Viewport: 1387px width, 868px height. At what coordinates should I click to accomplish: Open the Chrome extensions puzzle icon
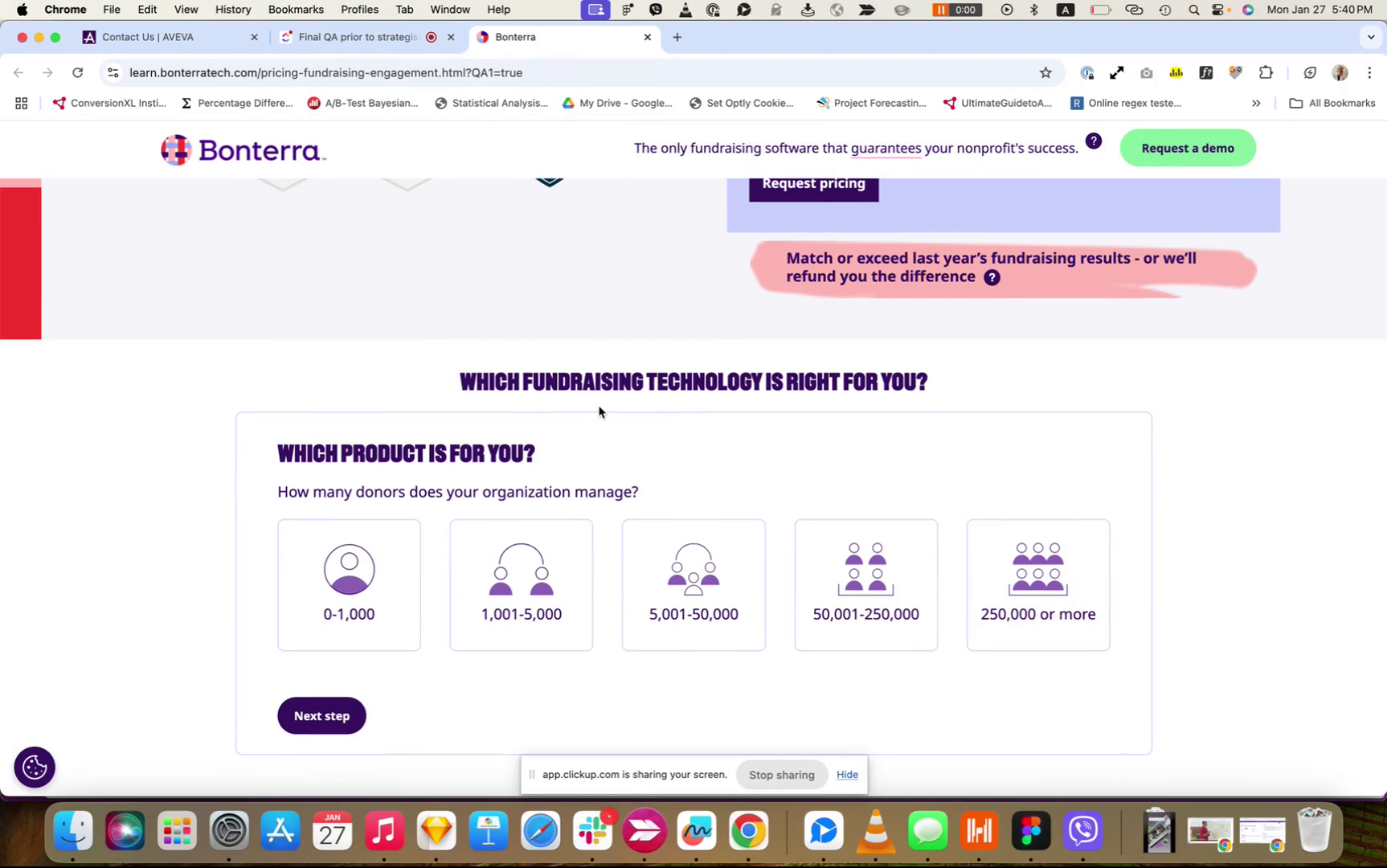click(1266, 72)
